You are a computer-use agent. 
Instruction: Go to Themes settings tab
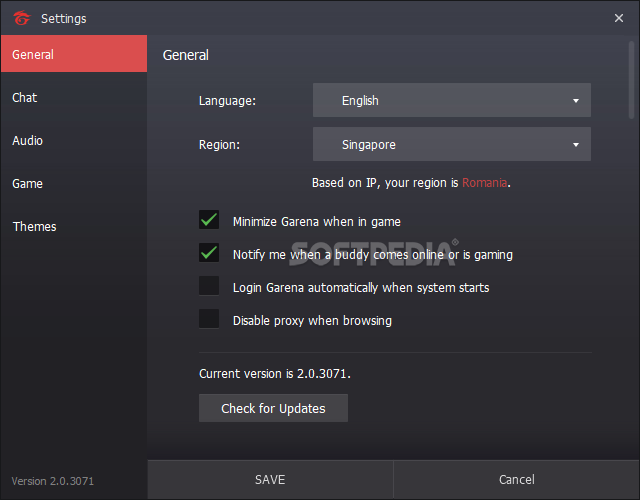74,227
